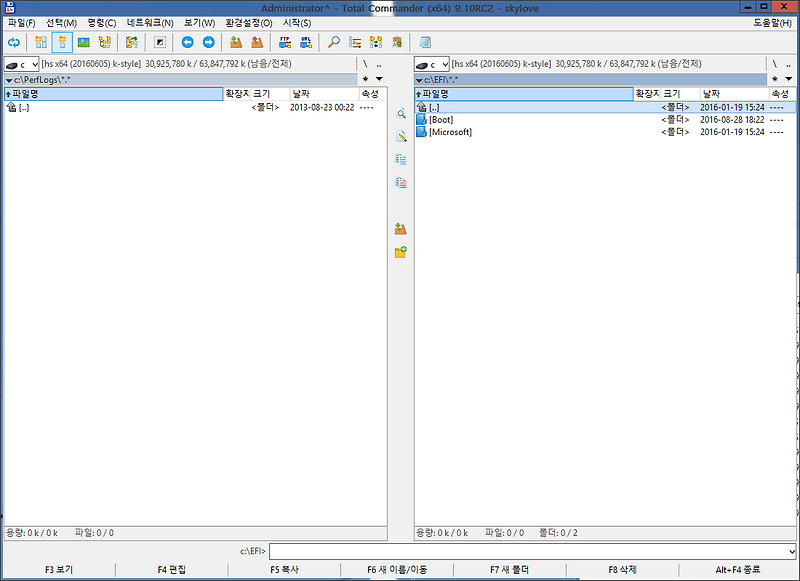The image size is (800, 581).
Task: Open right panel favorites star button
Action: click(775, 79)
